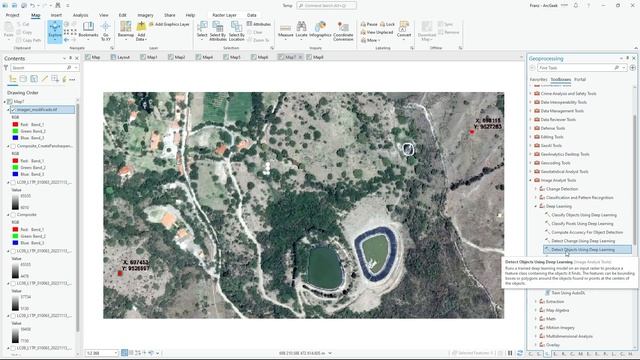The height and width of the screenshot is (360, 640).
Task: Open the Insert ribbon tab
Action: pyautogui.click(x=56, y=15)
